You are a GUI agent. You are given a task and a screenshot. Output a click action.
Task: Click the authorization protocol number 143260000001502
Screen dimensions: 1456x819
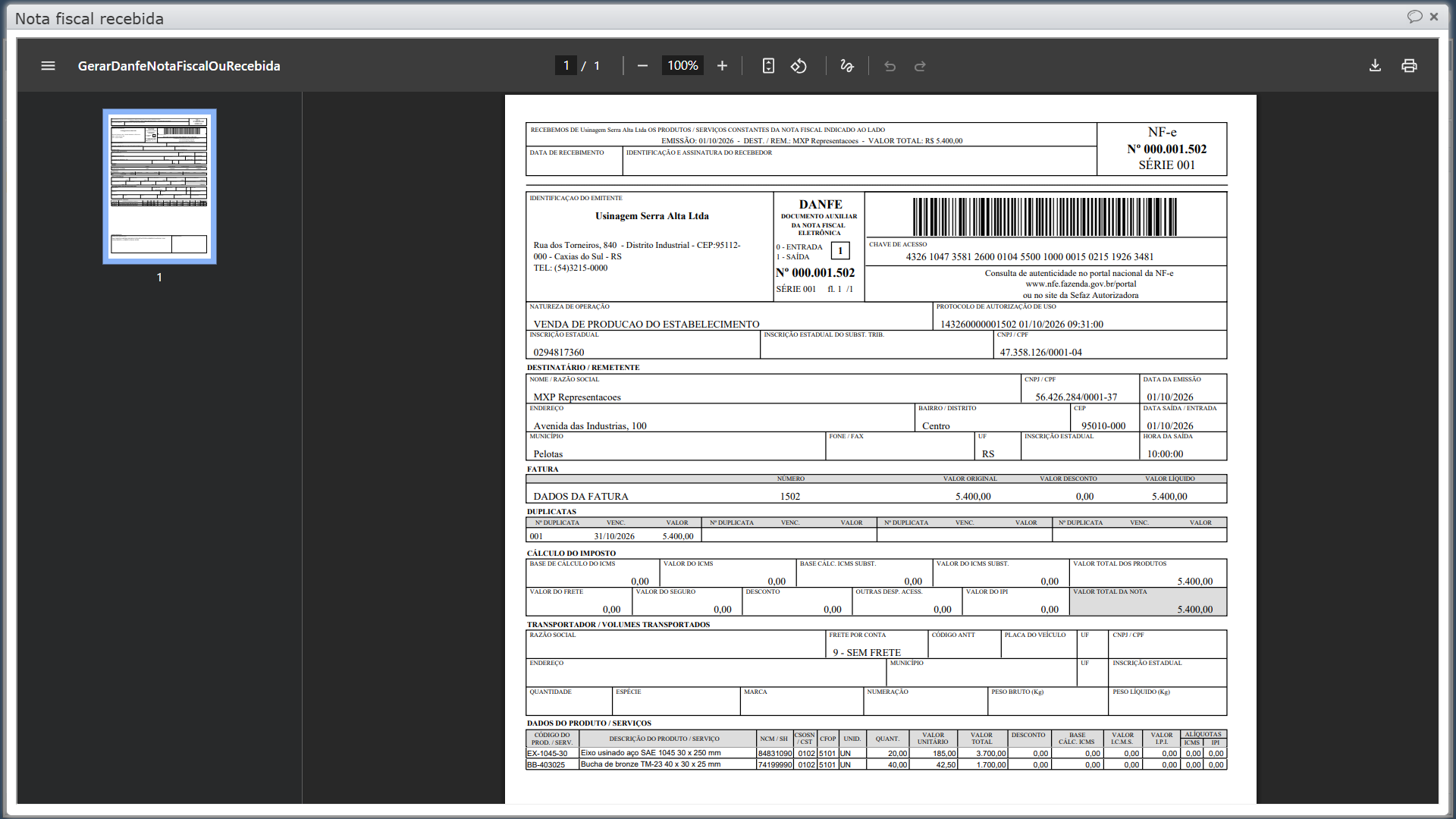click(x=978, y=325)
